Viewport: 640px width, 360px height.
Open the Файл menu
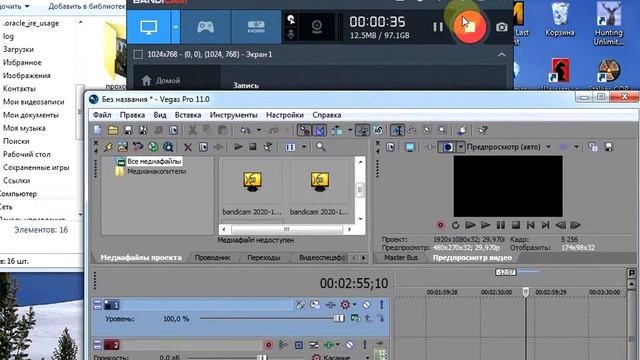pyautogui.click(x=102, y=115)
